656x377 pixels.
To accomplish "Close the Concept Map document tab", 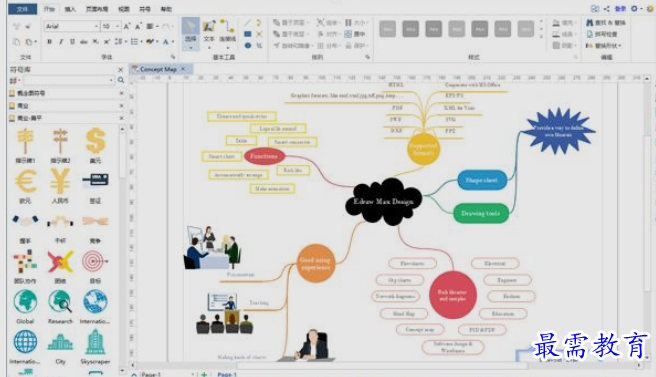I will click(x=183, y=69).
